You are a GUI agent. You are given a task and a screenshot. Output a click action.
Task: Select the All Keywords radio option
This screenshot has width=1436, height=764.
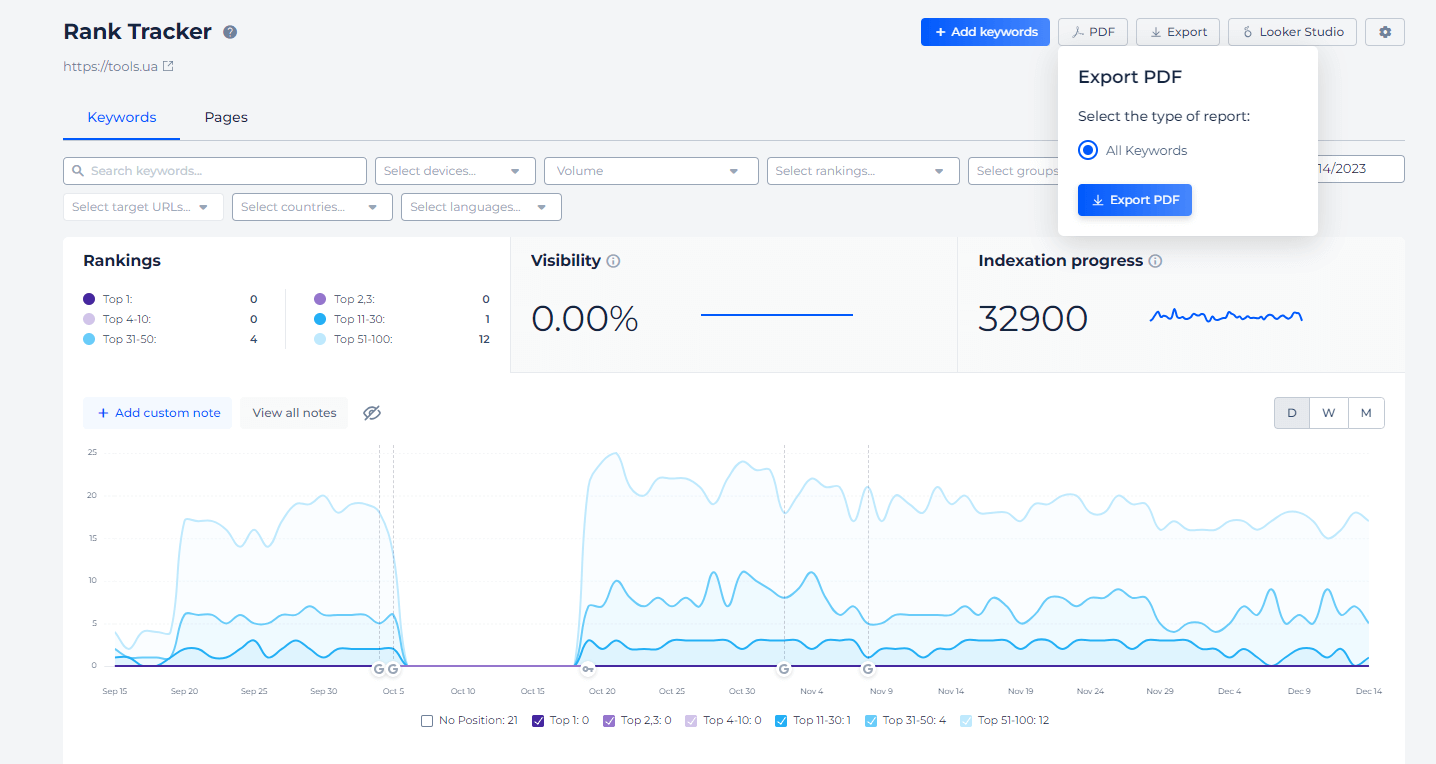[x=1088, y=151]
